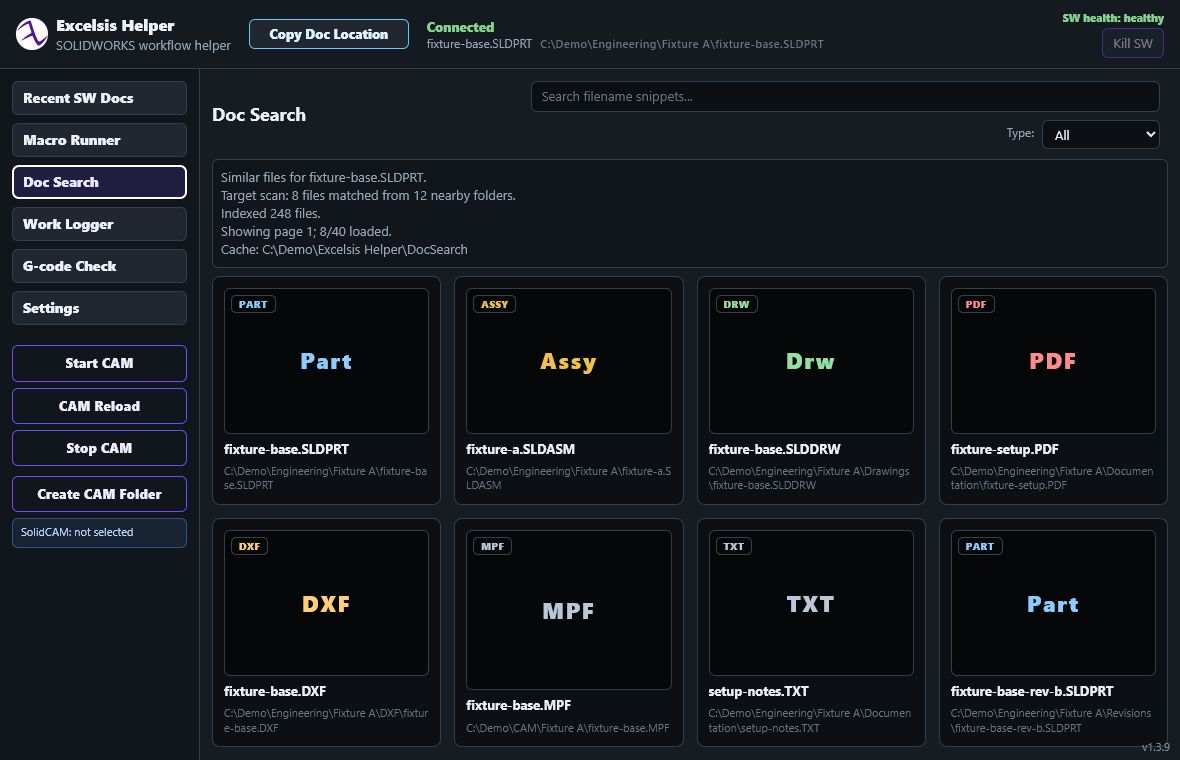
Task: Go to G-code Check
Action: coord(99,266)
